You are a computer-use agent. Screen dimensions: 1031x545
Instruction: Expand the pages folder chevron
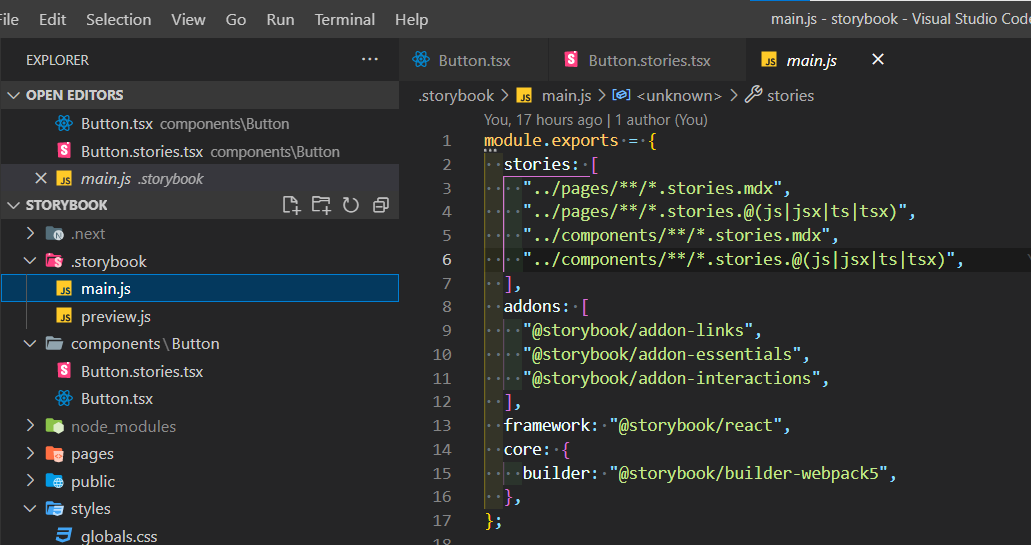(x=30, y=453)
